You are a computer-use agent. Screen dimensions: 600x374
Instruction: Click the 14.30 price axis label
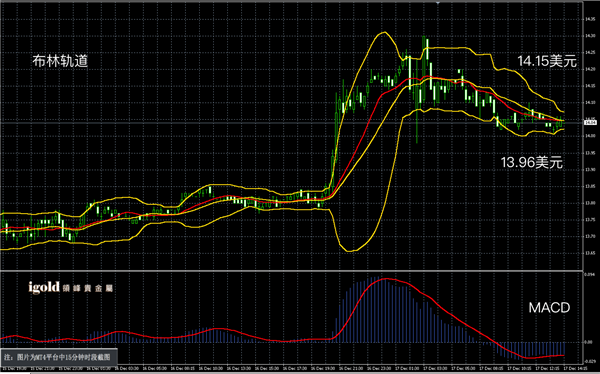590,36
